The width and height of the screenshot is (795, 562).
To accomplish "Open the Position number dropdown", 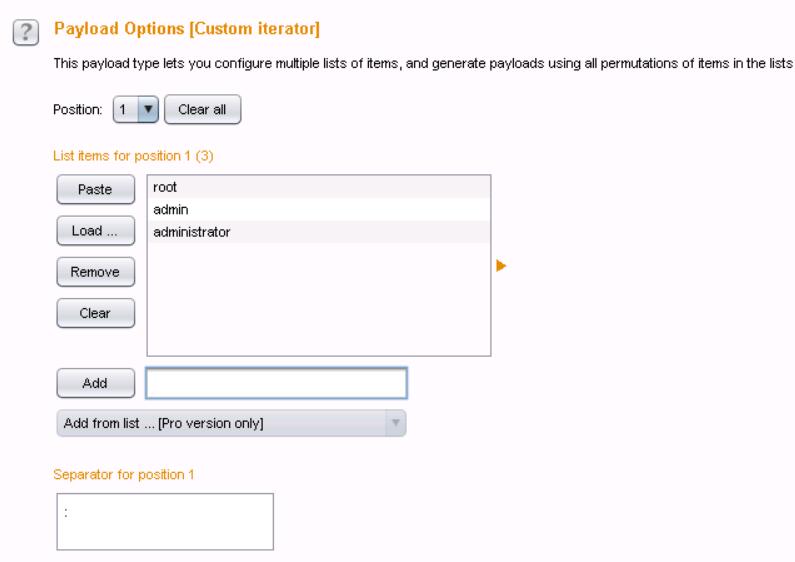I will [x=135, y=109].
